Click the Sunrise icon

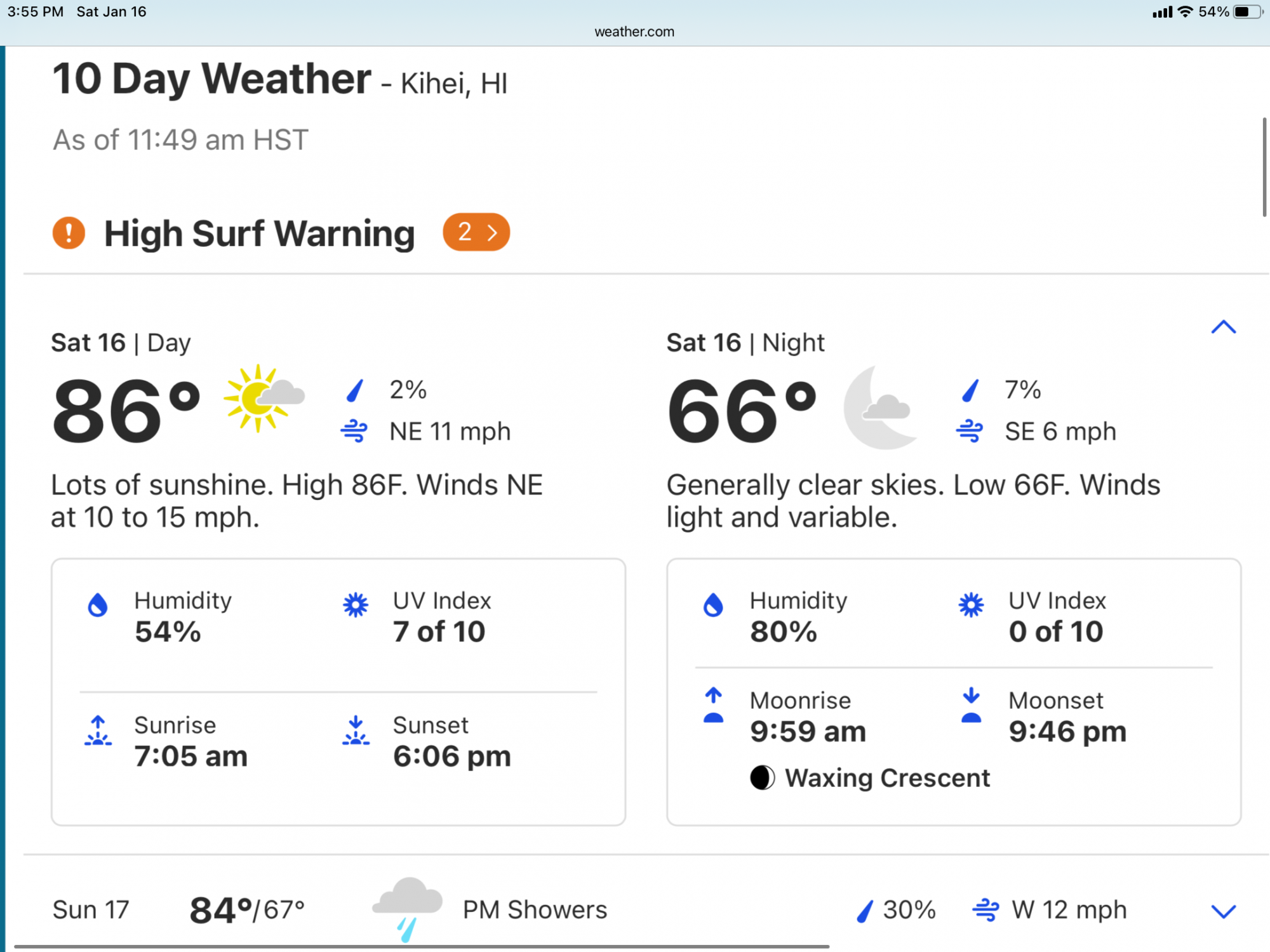coord(98,731)
